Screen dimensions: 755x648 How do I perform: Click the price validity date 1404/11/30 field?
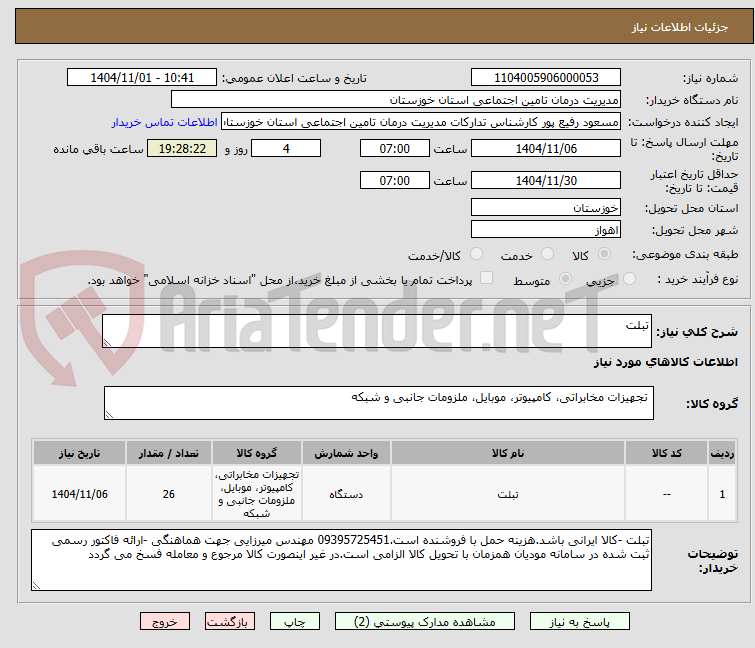[x=546, y=181]
